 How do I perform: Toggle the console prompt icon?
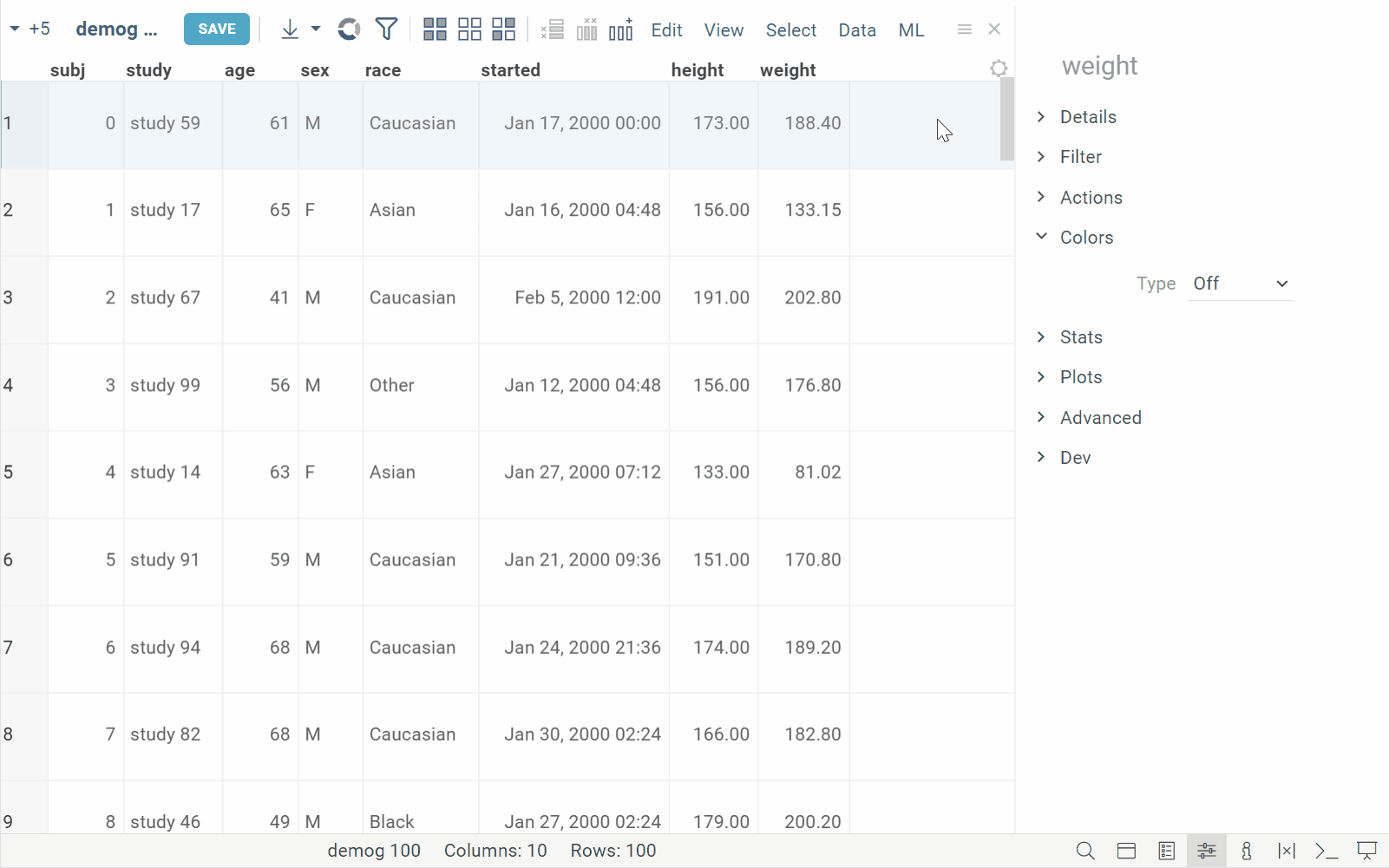coord(1326,851)
